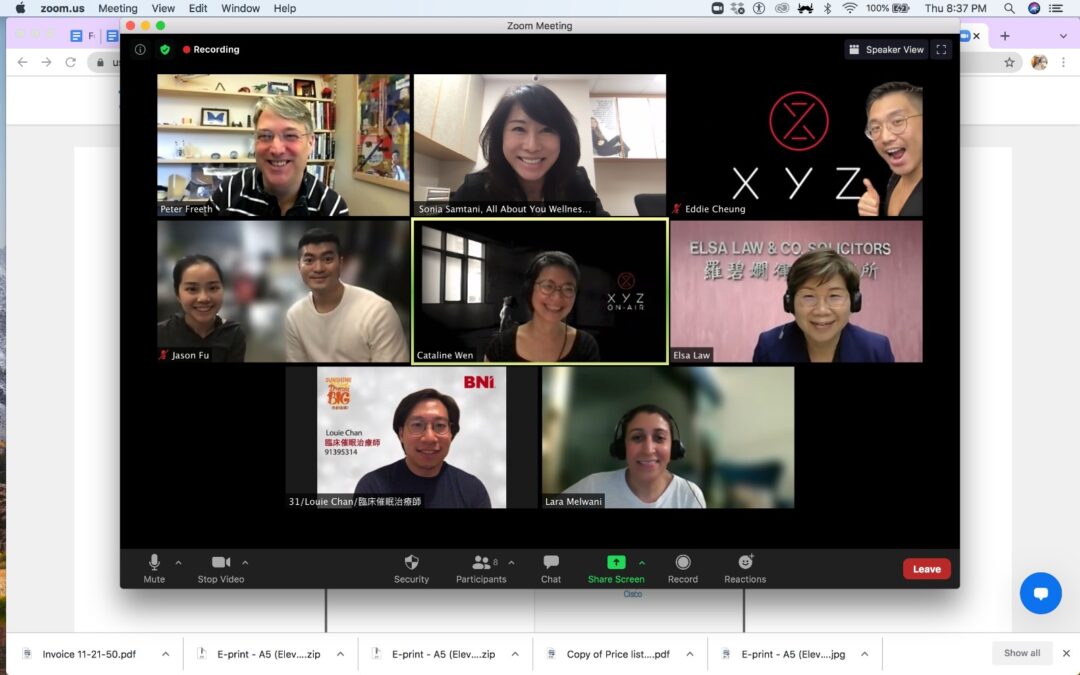Open the Security shield icon
This screenshot has width=1080, height=675.
(411, 563)
